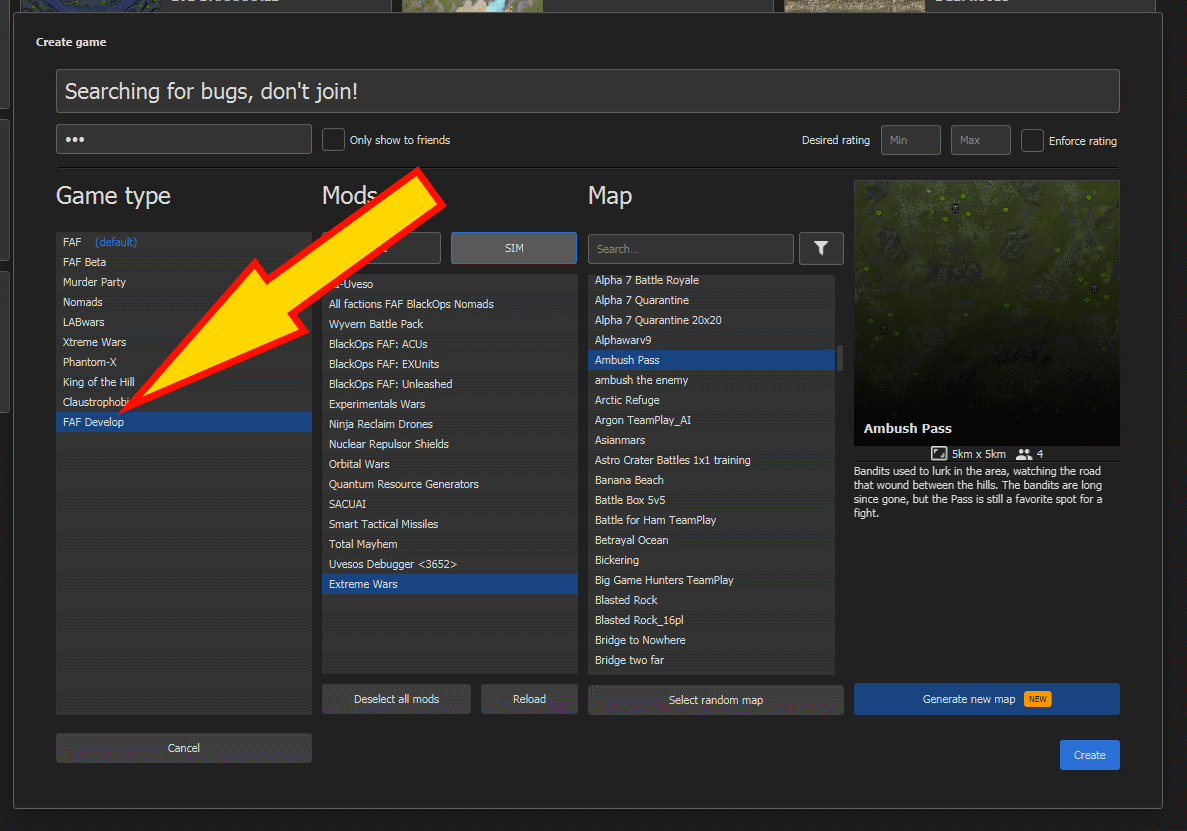The width and height of the screenshot is (1187, 831).
Task: Focus the game title input field
Action: pos(587,91)
